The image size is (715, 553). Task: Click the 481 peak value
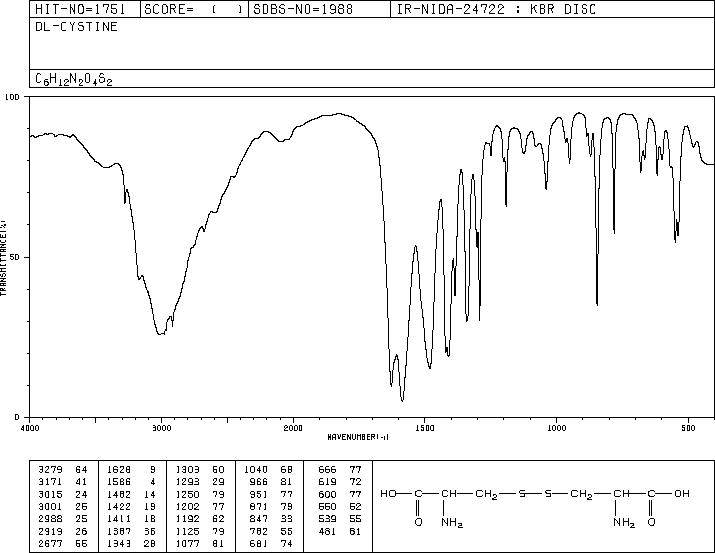click(x=327, y=531)
